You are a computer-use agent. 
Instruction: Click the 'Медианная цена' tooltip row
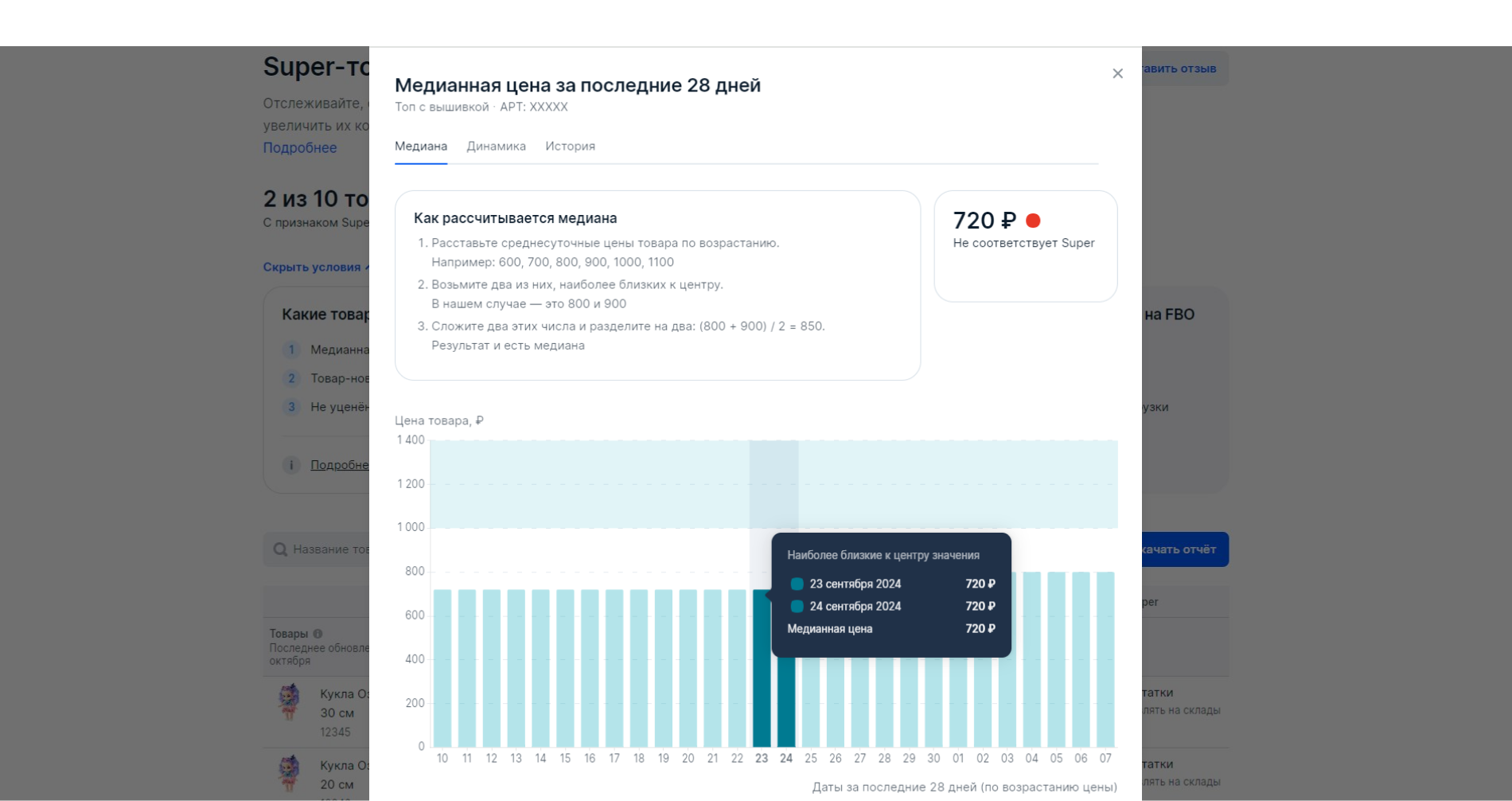click(891, 629)
